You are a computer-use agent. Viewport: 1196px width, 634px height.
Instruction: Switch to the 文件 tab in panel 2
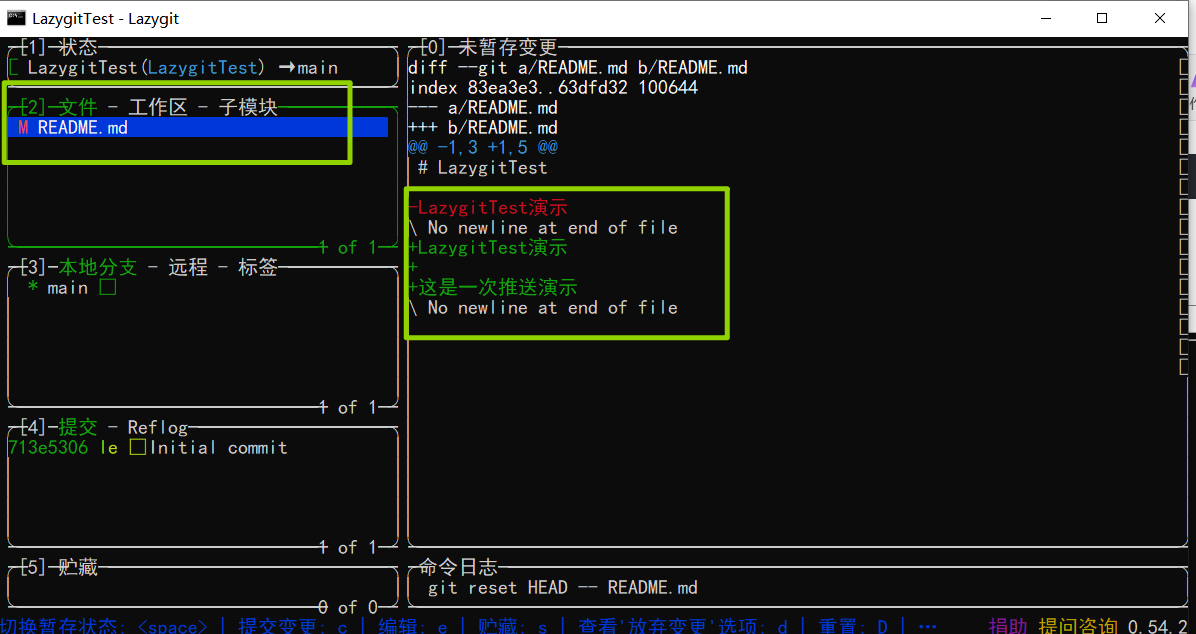[78, 108]
